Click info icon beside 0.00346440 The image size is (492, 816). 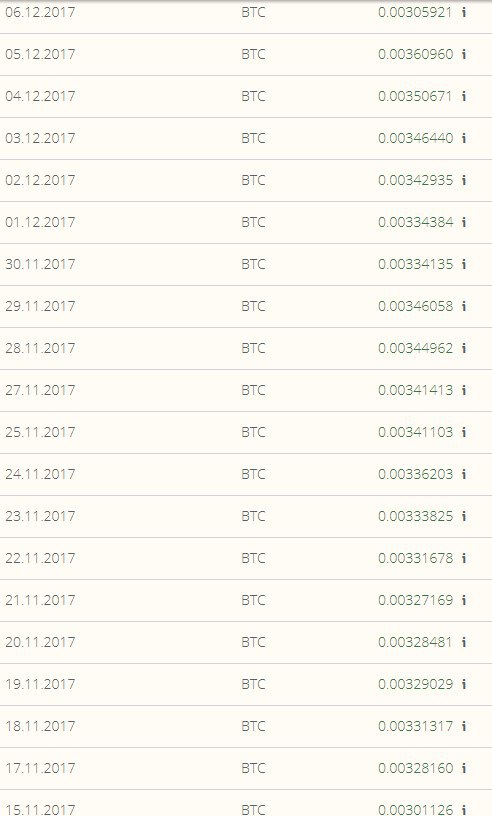click(x=464, y=138)
